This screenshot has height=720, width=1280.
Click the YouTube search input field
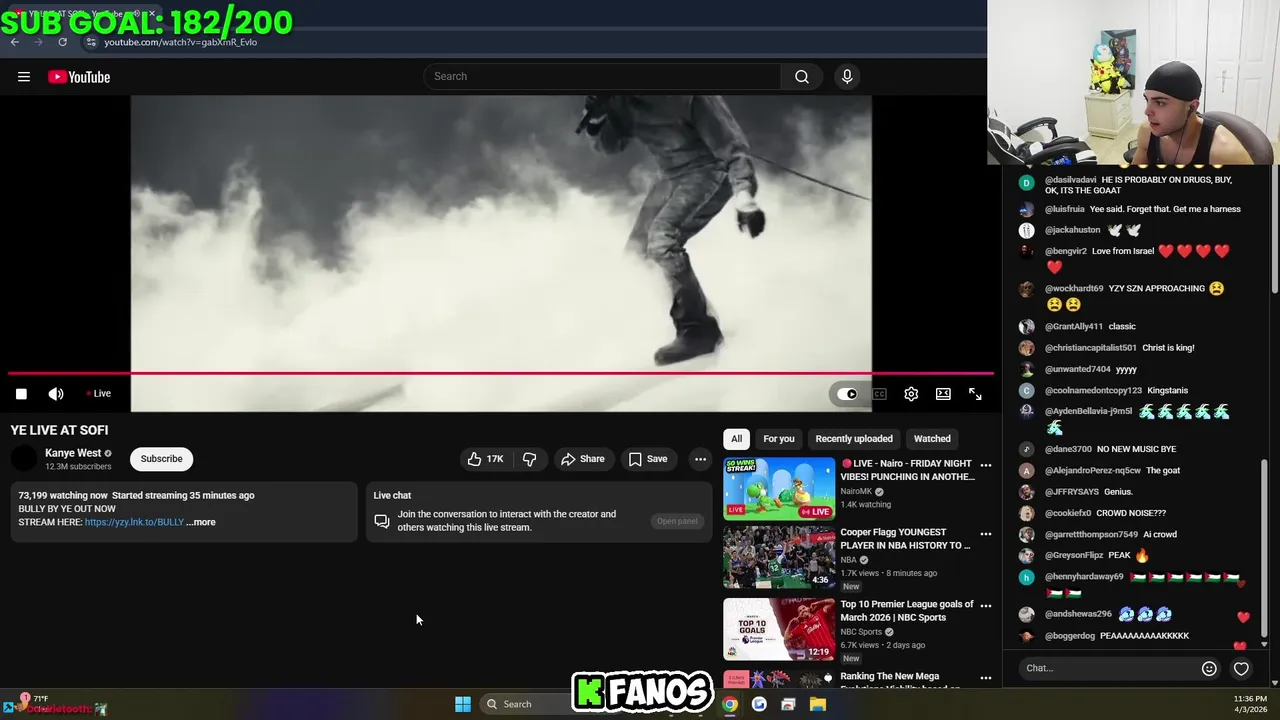coord(602,77)
